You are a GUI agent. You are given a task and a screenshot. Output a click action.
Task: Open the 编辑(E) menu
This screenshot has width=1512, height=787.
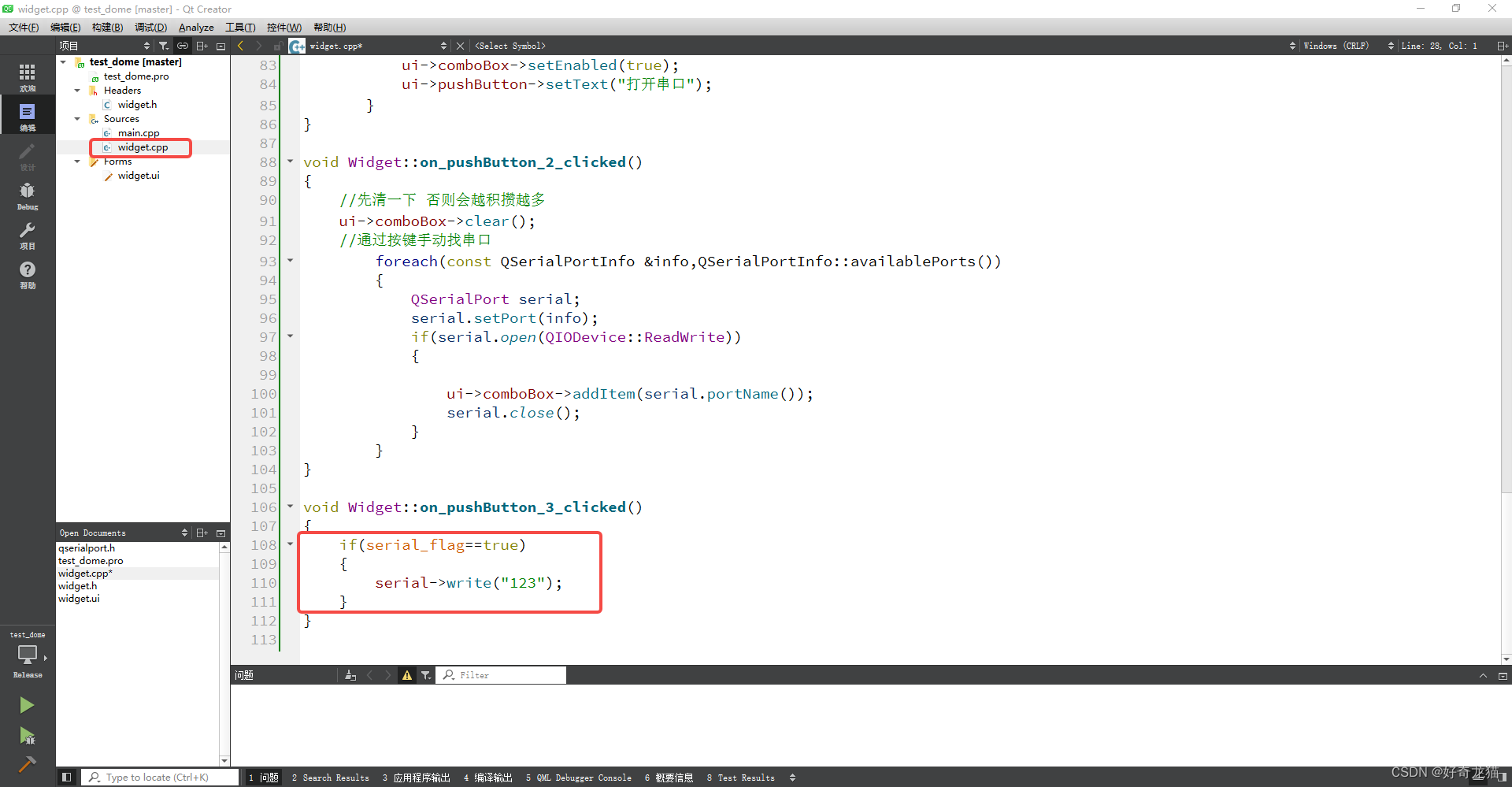(65, 28)
